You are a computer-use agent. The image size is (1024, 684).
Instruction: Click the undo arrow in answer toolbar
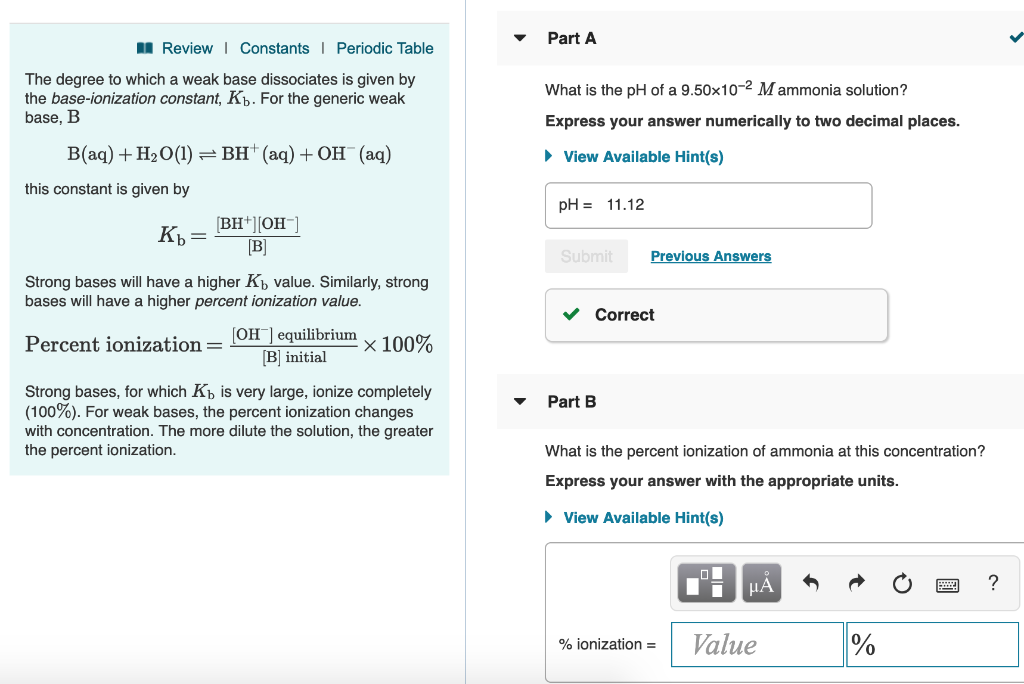[x=810, y=582]
